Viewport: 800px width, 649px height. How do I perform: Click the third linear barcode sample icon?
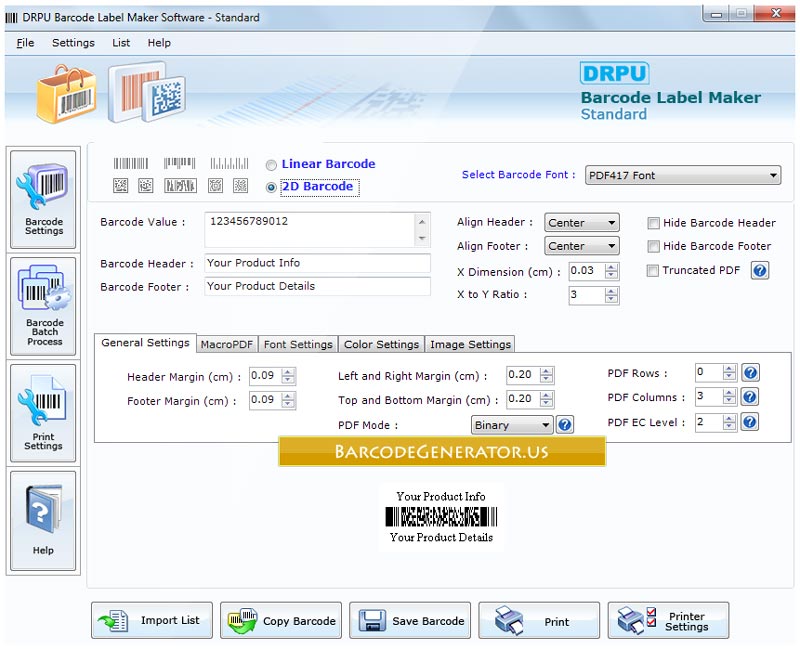(x=230, y=163)
